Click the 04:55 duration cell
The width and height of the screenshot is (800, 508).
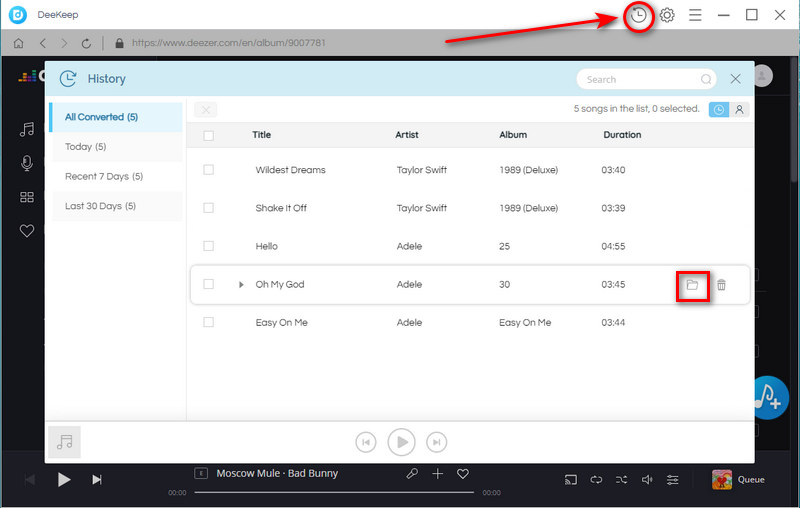613,246
